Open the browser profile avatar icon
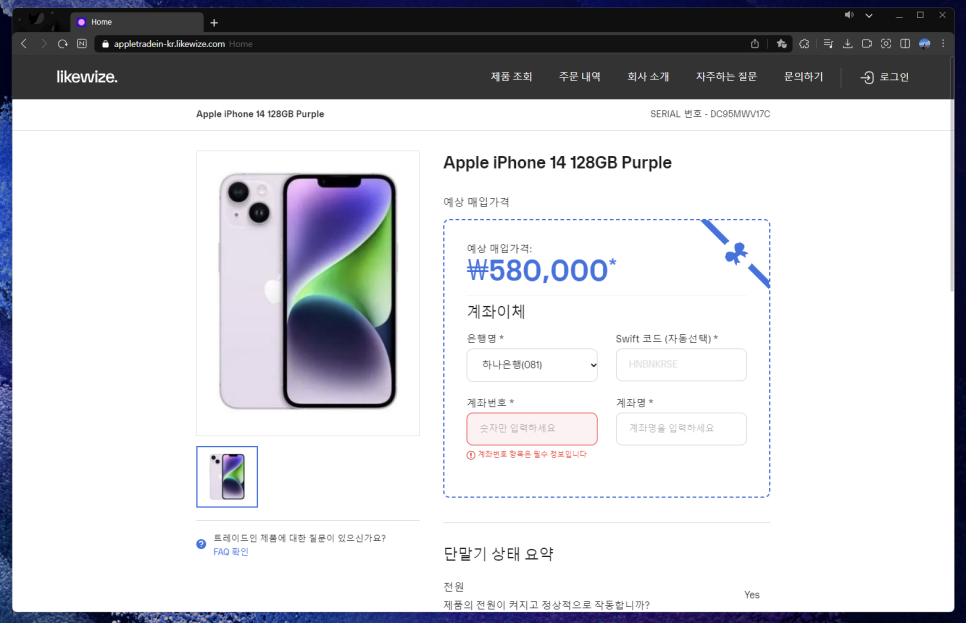The image size is (966, 623). pos(925,44)
